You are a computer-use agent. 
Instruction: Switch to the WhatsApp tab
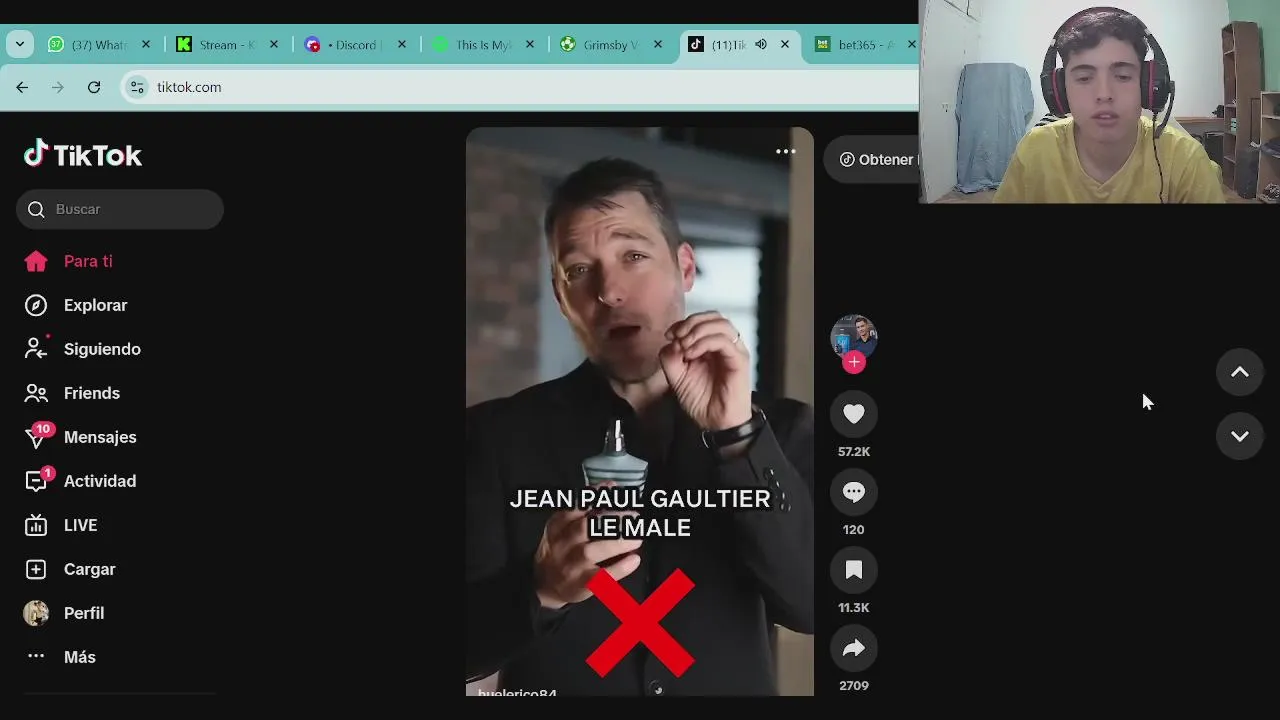click(100, 44)
